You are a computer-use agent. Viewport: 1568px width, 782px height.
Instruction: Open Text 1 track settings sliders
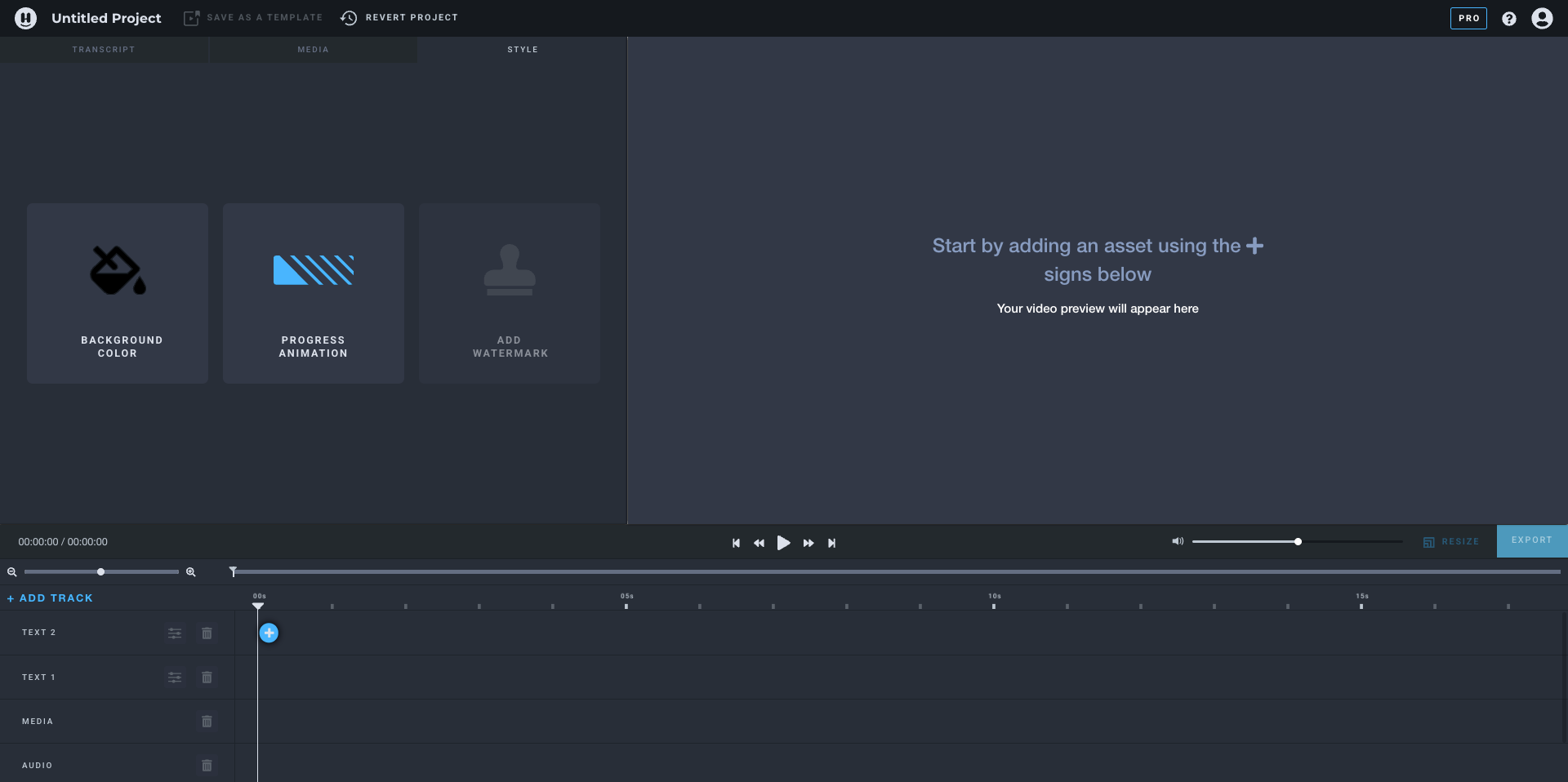pos(175,678)
